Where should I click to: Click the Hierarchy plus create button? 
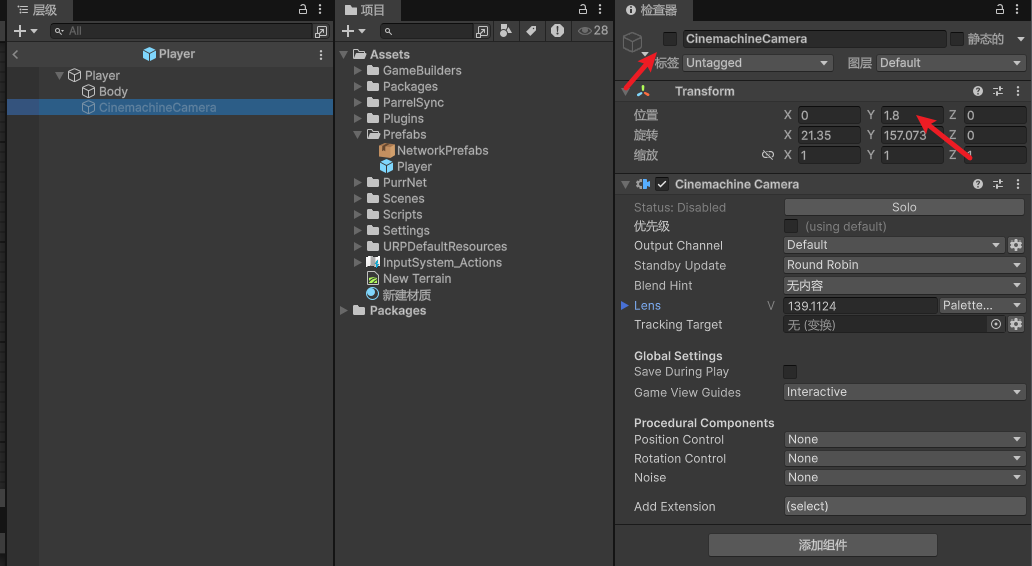point(25,31)
